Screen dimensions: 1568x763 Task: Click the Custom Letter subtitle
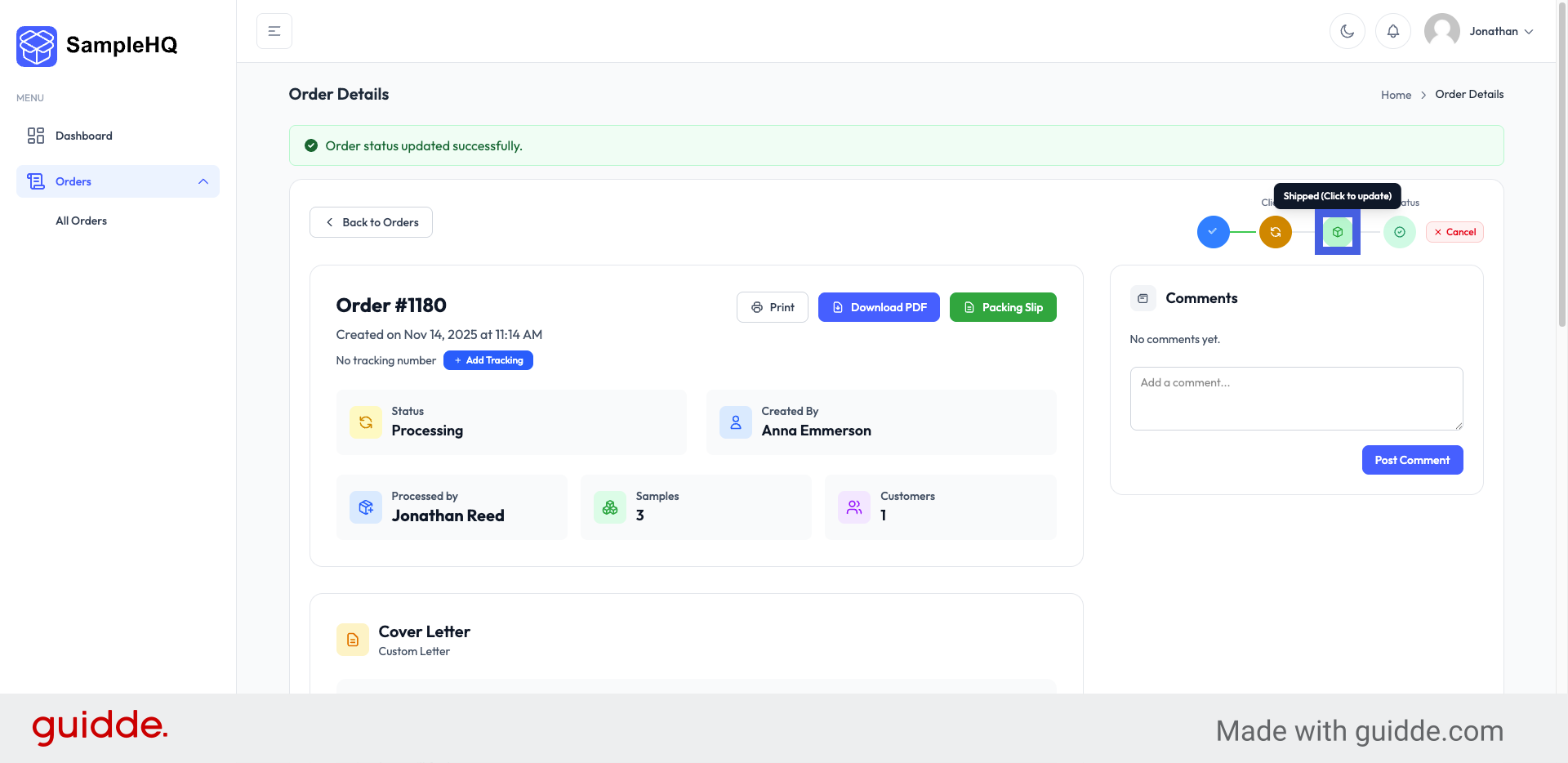[x=414, y=651]
